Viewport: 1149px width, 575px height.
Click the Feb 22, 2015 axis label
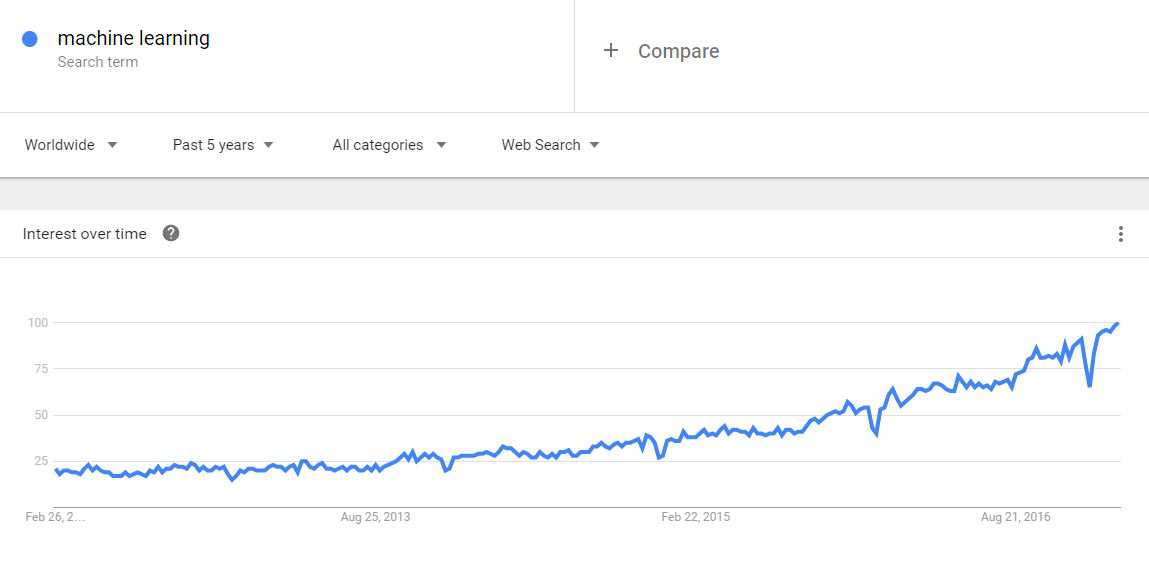696,517
